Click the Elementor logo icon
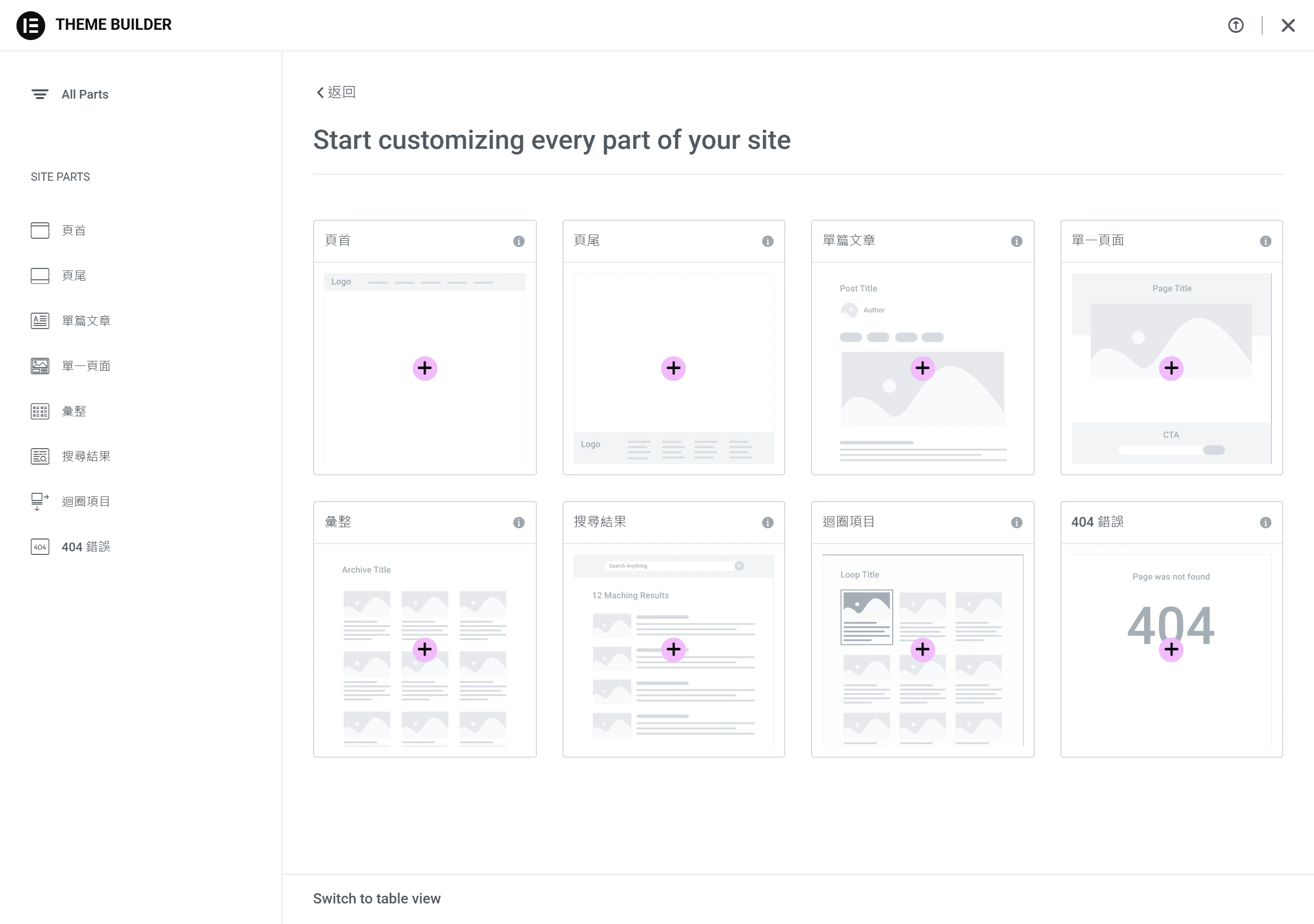1314x924 pixels. [x=30, y=25]
